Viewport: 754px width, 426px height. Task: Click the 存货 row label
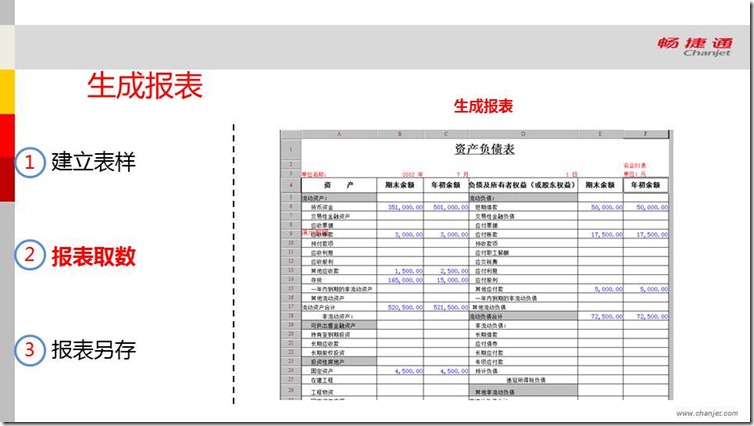316,280
